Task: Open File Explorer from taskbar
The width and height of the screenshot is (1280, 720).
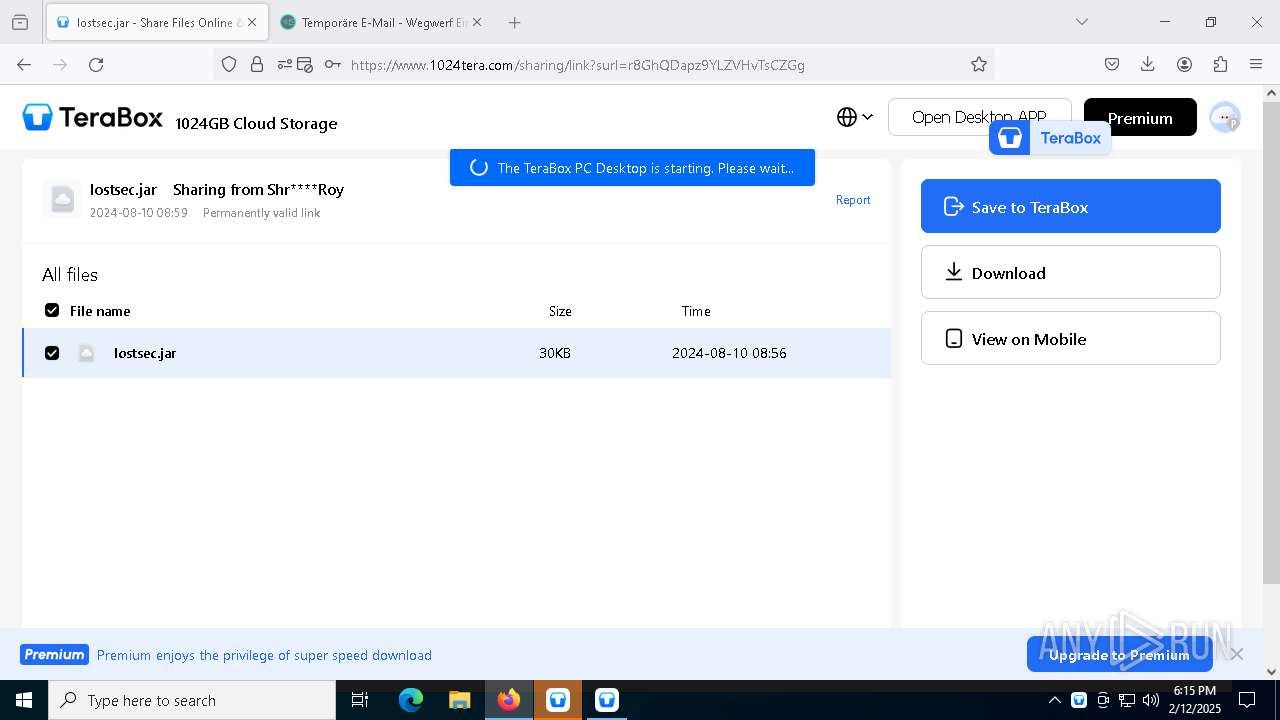Action: (459, 700)
